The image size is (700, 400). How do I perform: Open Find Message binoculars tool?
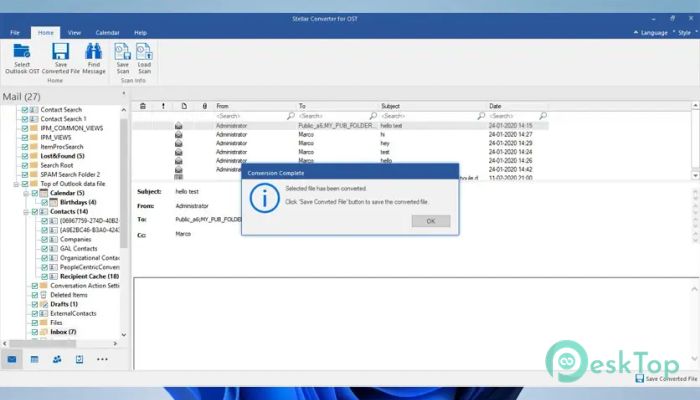[94, 58]
